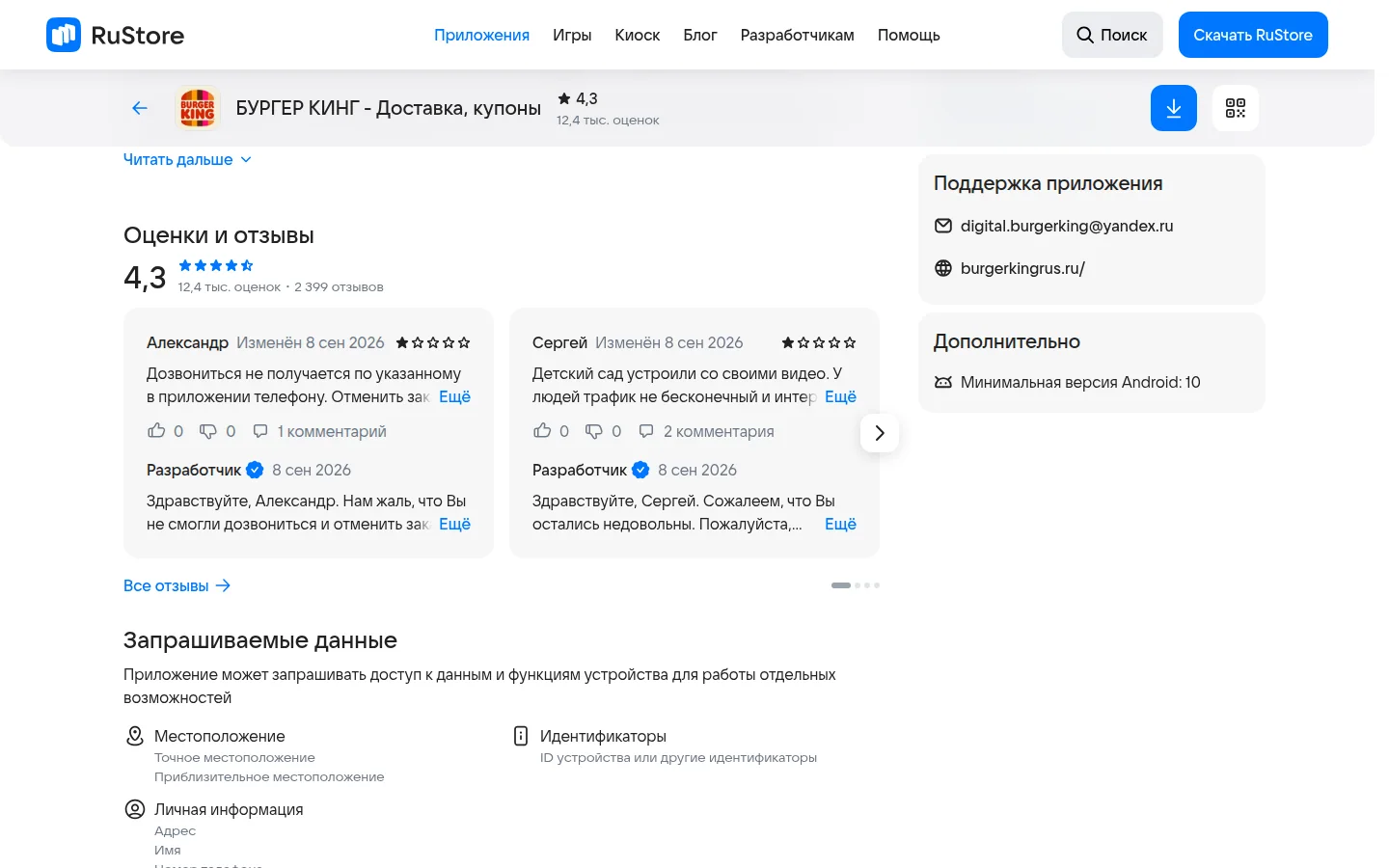This screenshot has height=868, width=1389.
Task: Download the app with the blue download icon
Action: click(x=1174, y=108)
